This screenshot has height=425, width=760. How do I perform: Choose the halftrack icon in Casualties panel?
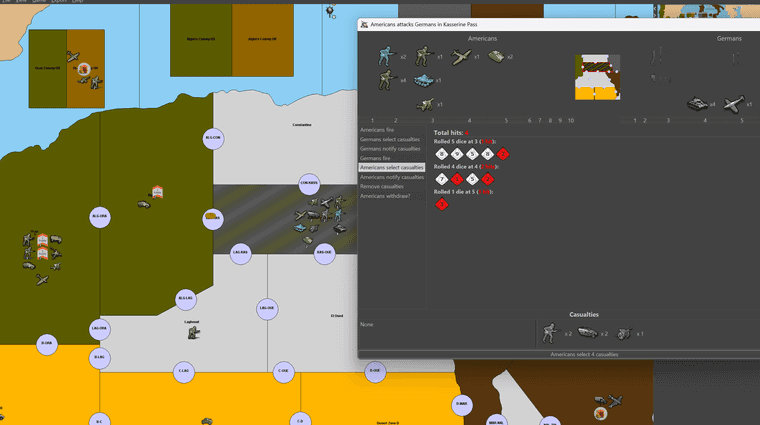coord(585,333)
